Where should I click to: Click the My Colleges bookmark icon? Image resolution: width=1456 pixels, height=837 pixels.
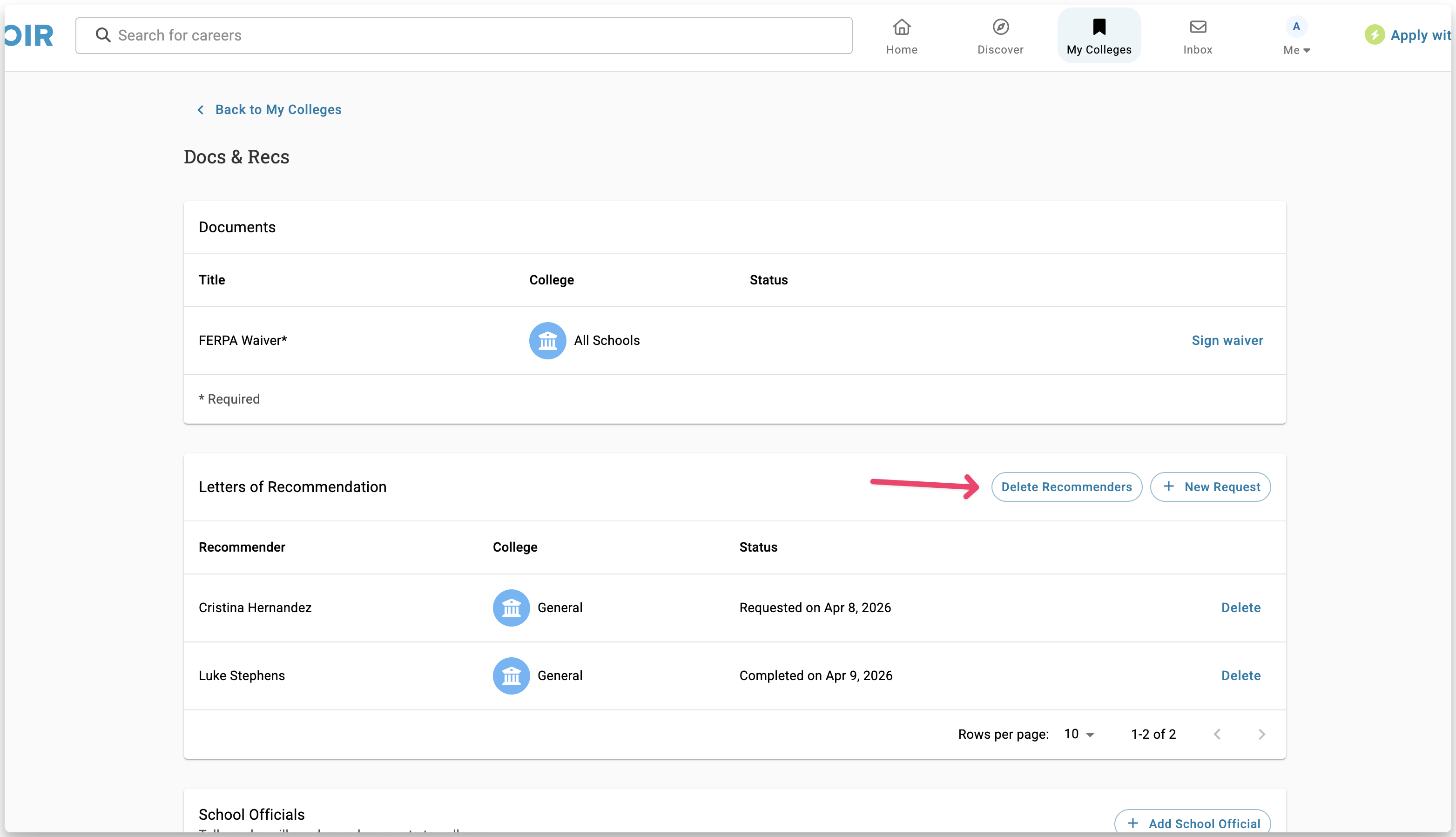1099,27
